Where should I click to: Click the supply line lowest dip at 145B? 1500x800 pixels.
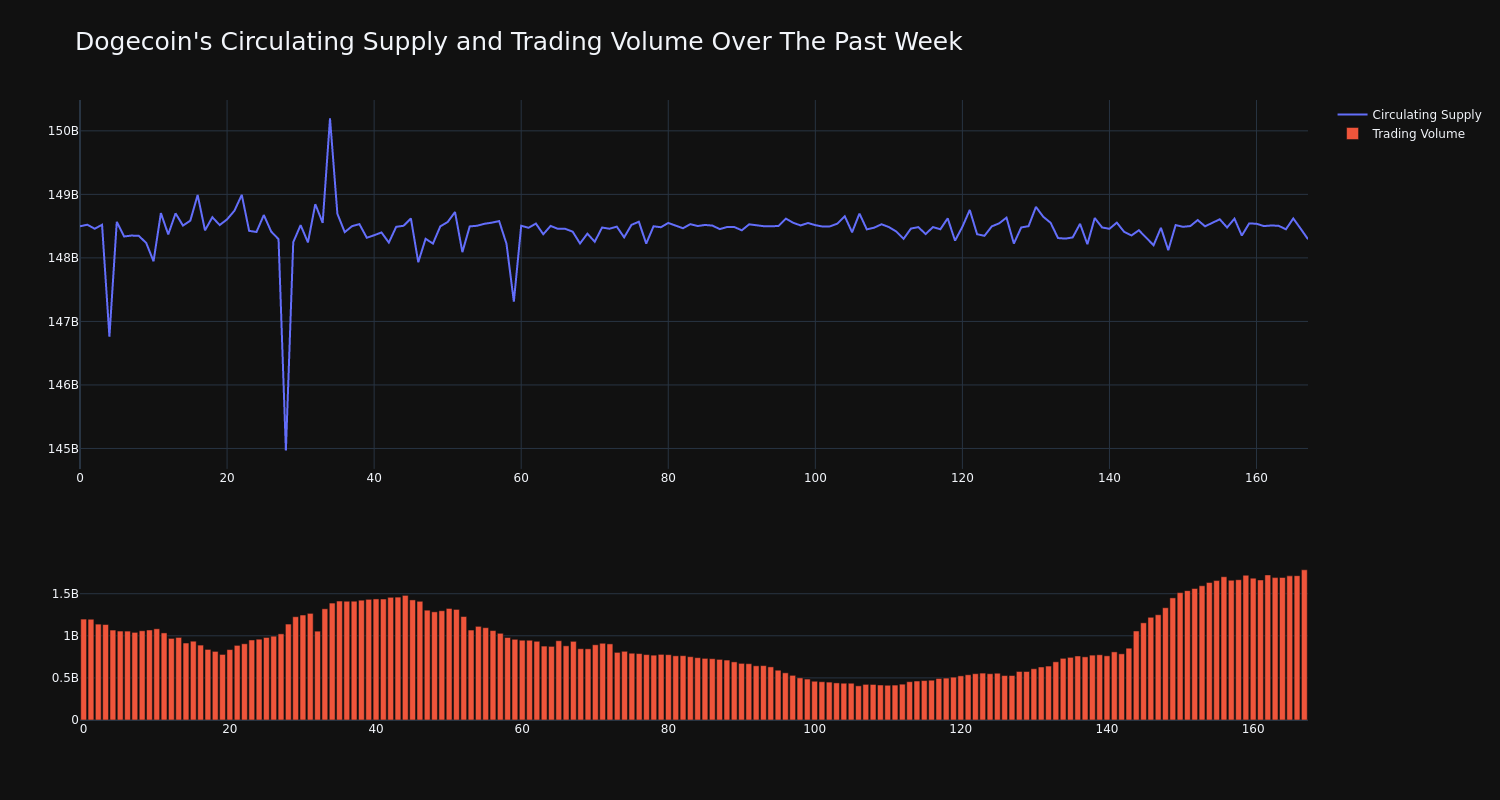pyautogui.click(x=286, y=449)
